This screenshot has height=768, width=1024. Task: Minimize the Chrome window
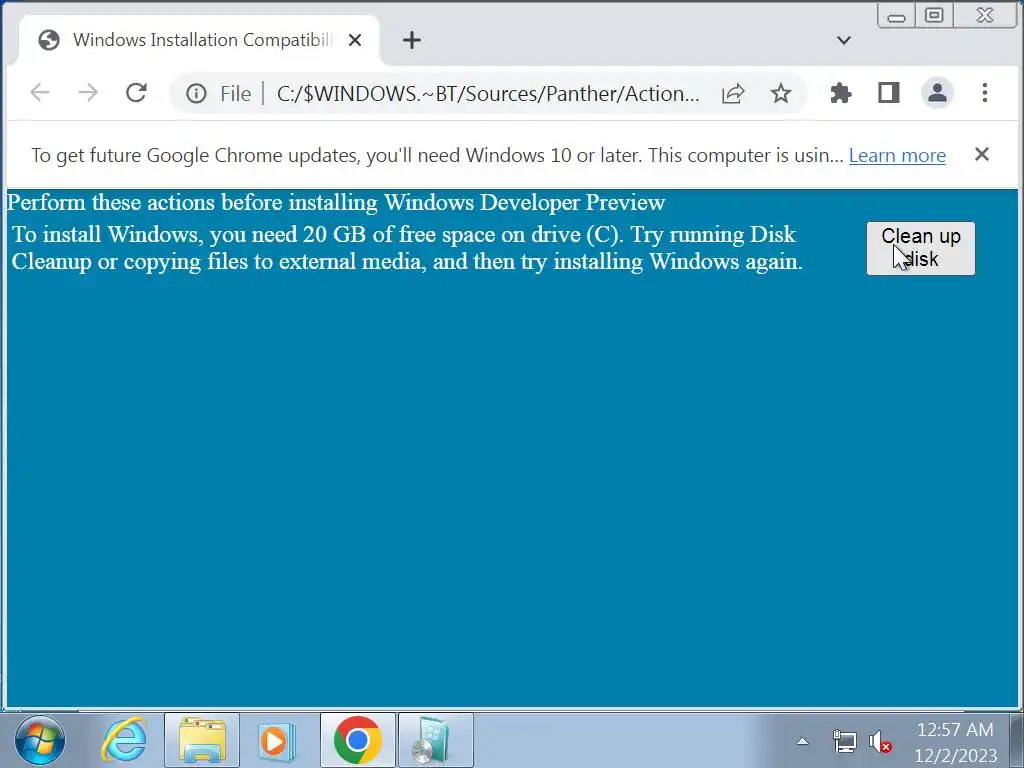tap(897, 16)
